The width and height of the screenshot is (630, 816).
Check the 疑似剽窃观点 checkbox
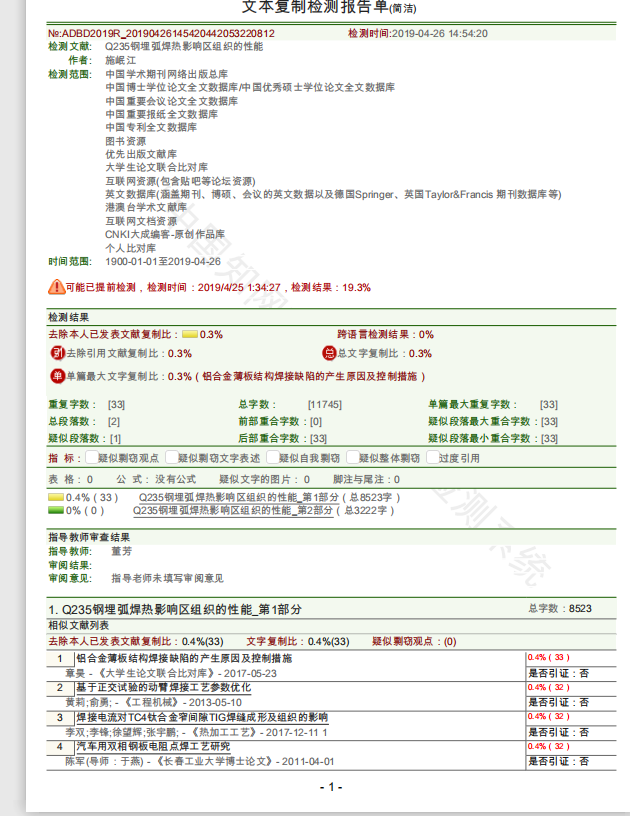[x=92, y=457]
